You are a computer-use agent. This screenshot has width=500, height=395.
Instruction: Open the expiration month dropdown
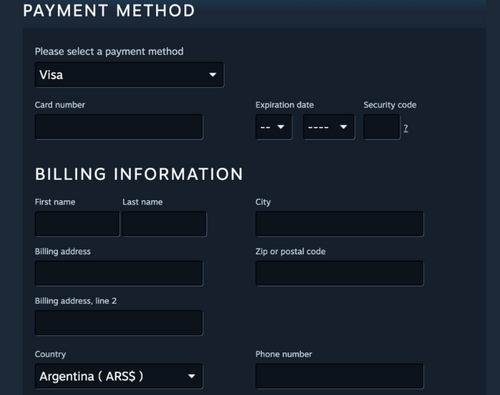[x=274, y=127]
